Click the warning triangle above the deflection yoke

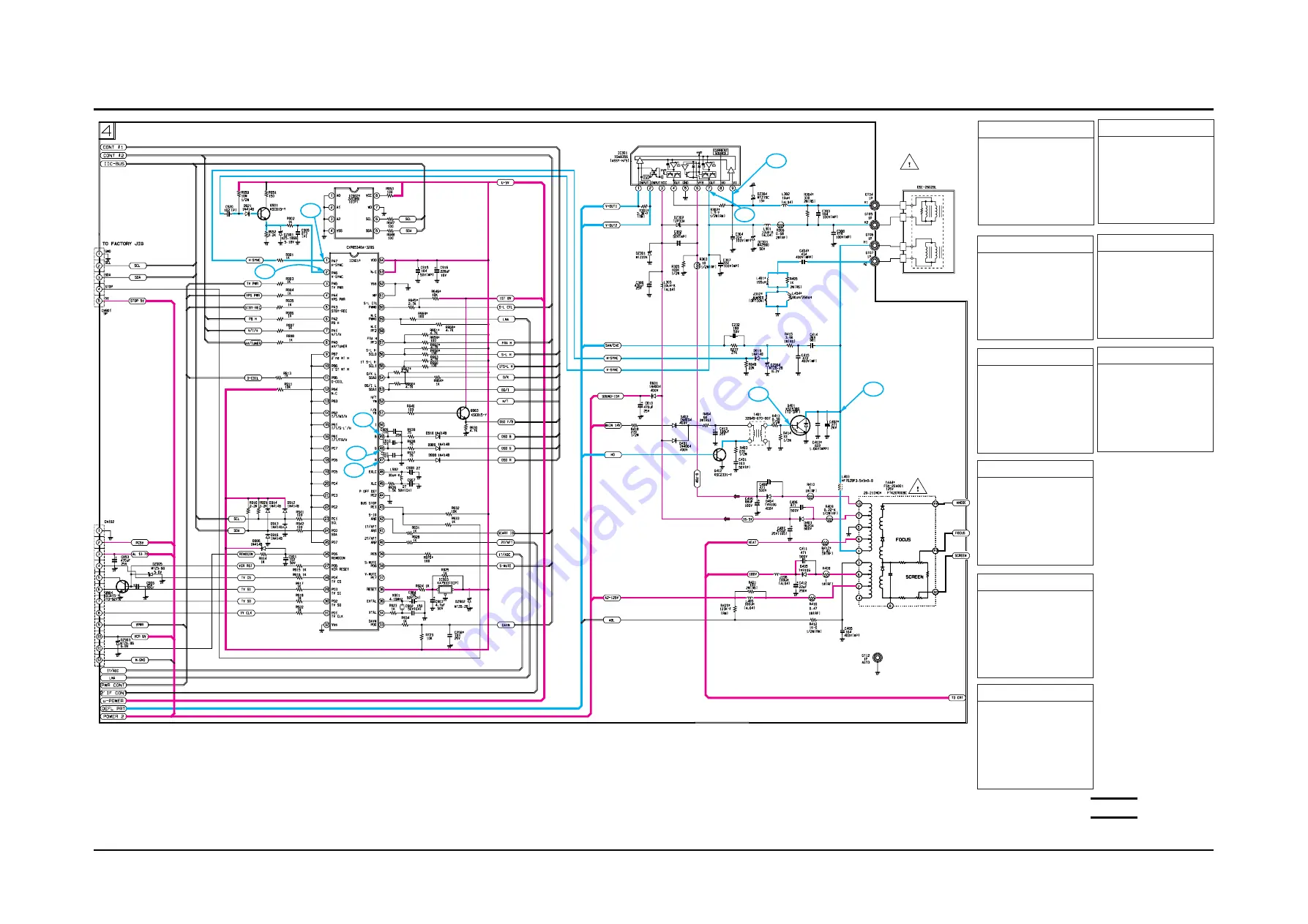(909, 162)
